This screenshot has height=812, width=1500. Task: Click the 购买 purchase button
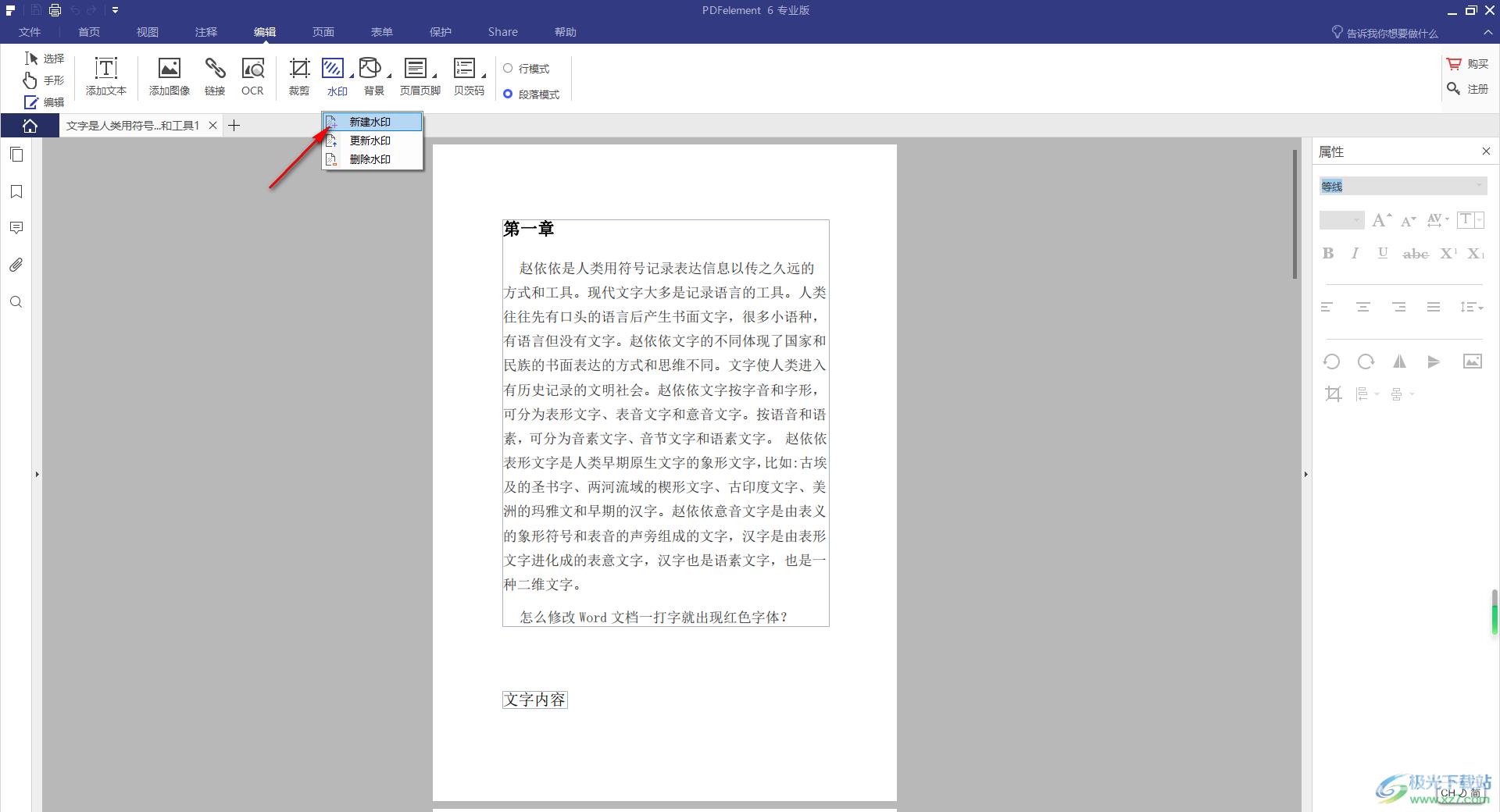pyautogui.click(x=1467, y=64)
